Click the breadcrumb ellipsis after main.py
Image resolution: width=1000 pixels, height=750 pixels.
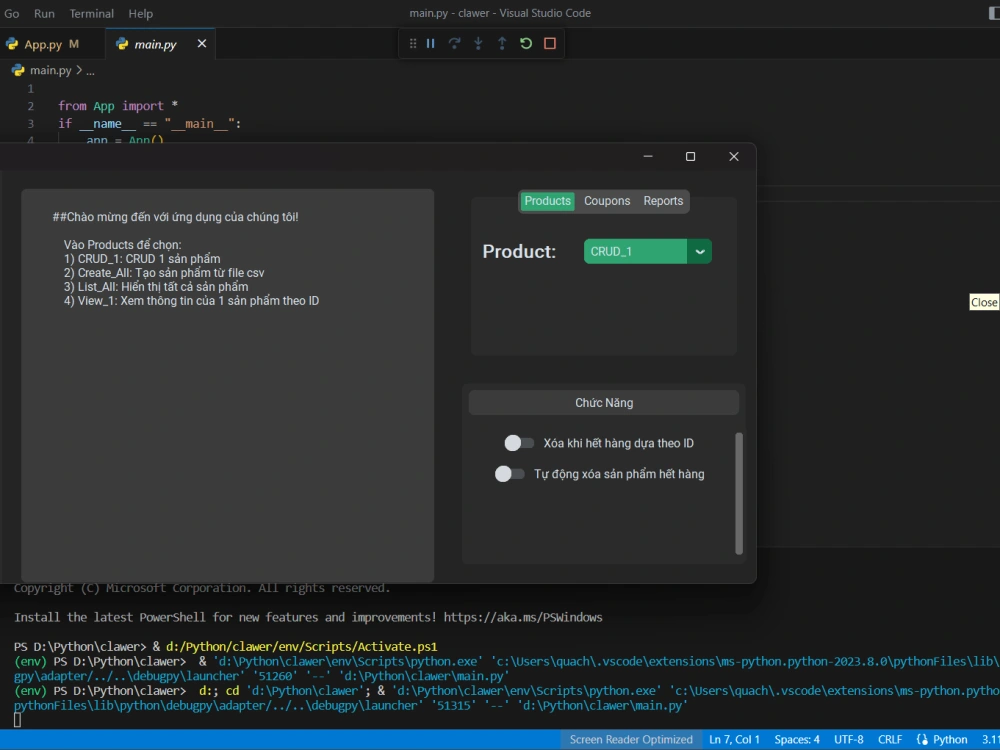pyautogui.click(x=91, y=71)
